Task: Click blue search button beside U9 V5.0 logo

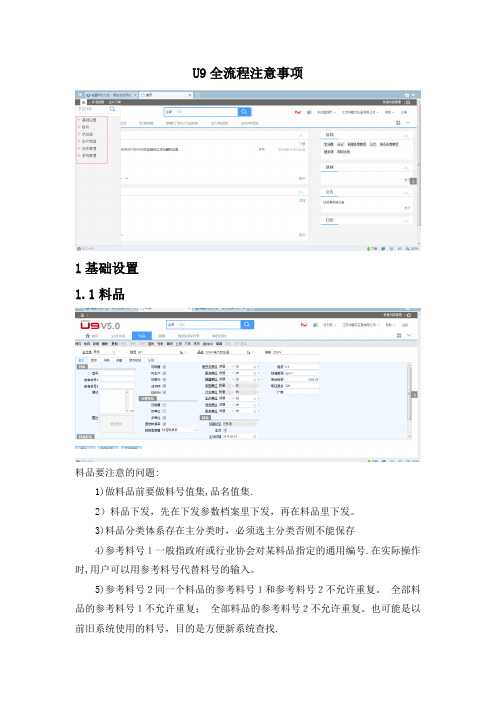Action: pos(247,324)
